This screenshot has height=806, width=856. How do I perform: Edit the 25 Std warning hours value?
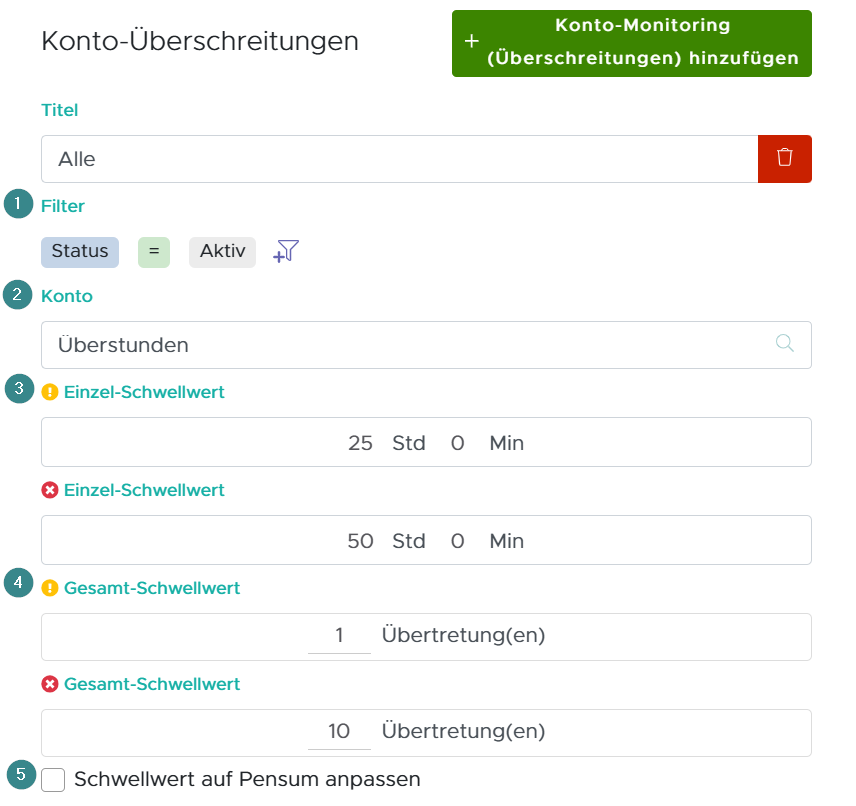(x=360, y=442)
